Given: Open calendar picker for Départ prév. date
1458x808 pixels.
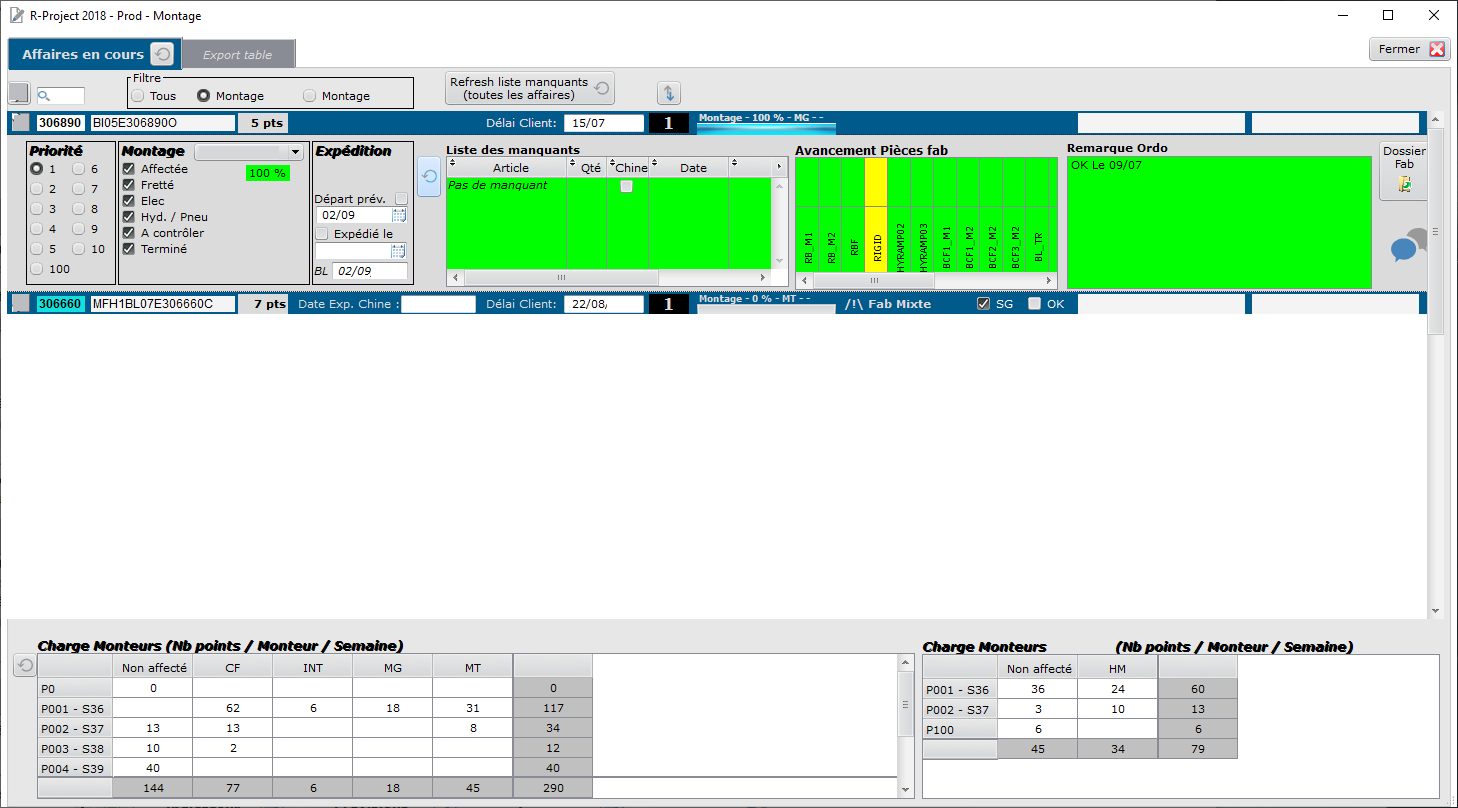Looking at the screenshot, I should click(x=399, y=215).
